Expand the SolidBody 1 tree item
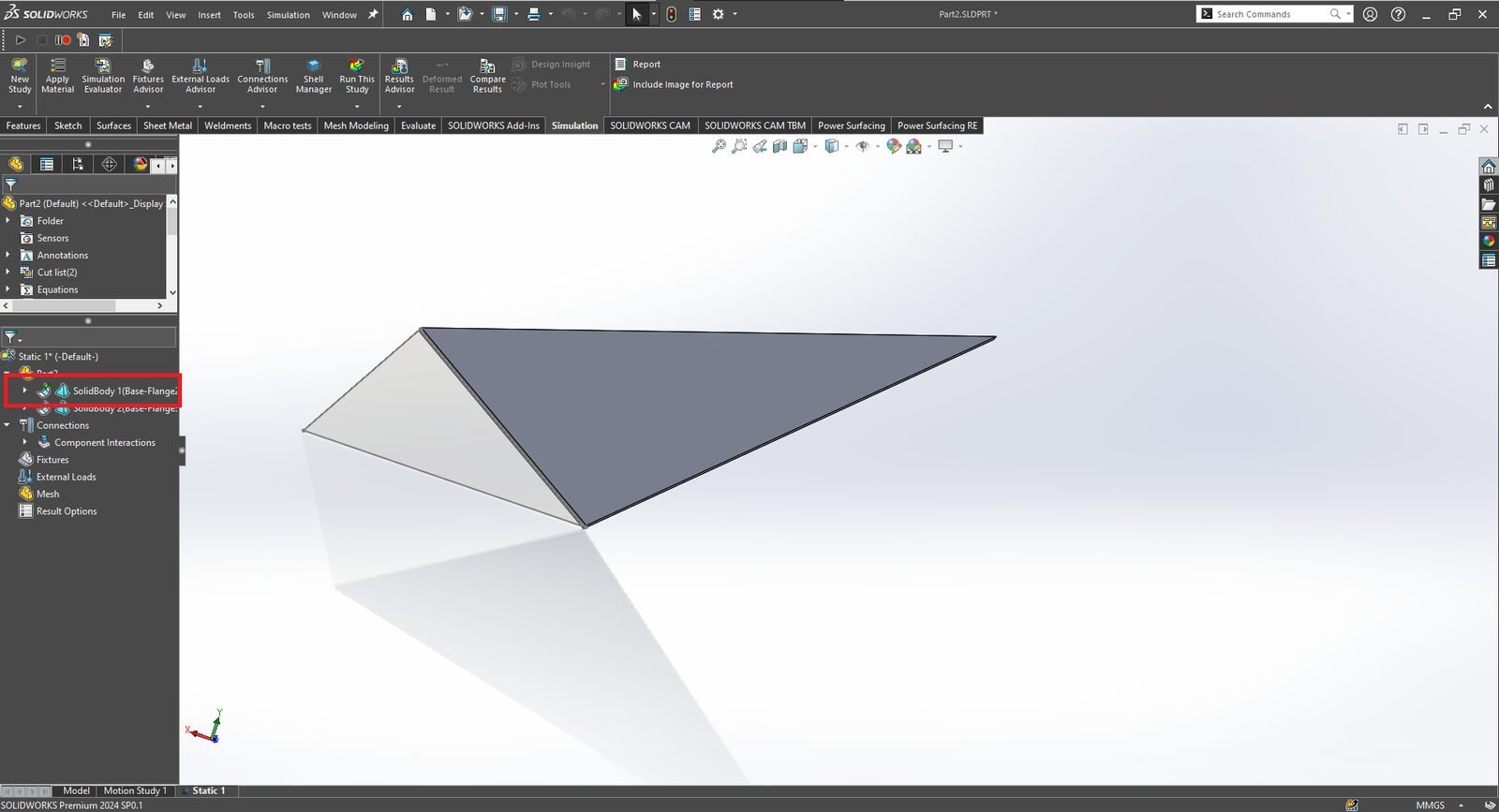1499x812 pixels. [x=25, y=391]
